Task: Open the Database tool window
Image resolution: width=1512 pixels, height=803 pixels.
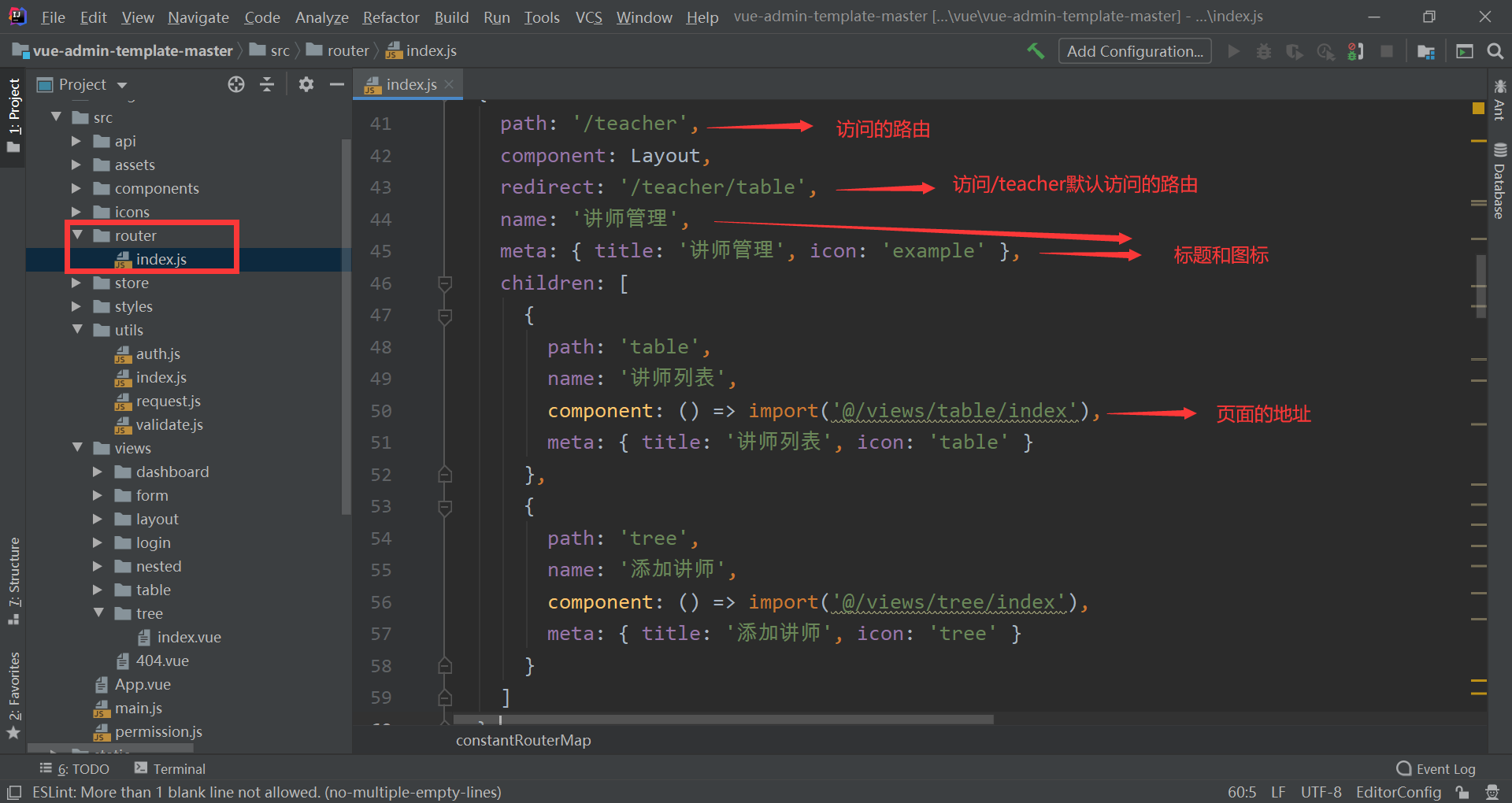Action: tap(1499, 181)
